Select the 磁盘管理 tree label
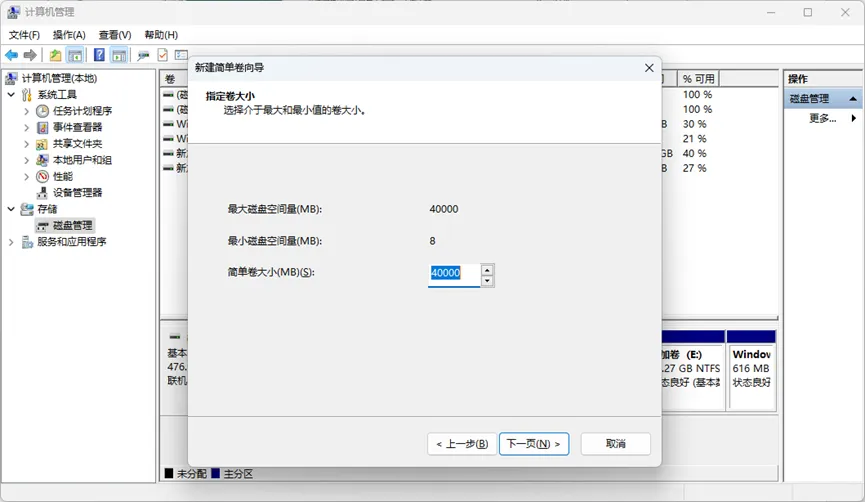The height and width of the screenshot is (502, 865). coord(73,226)
